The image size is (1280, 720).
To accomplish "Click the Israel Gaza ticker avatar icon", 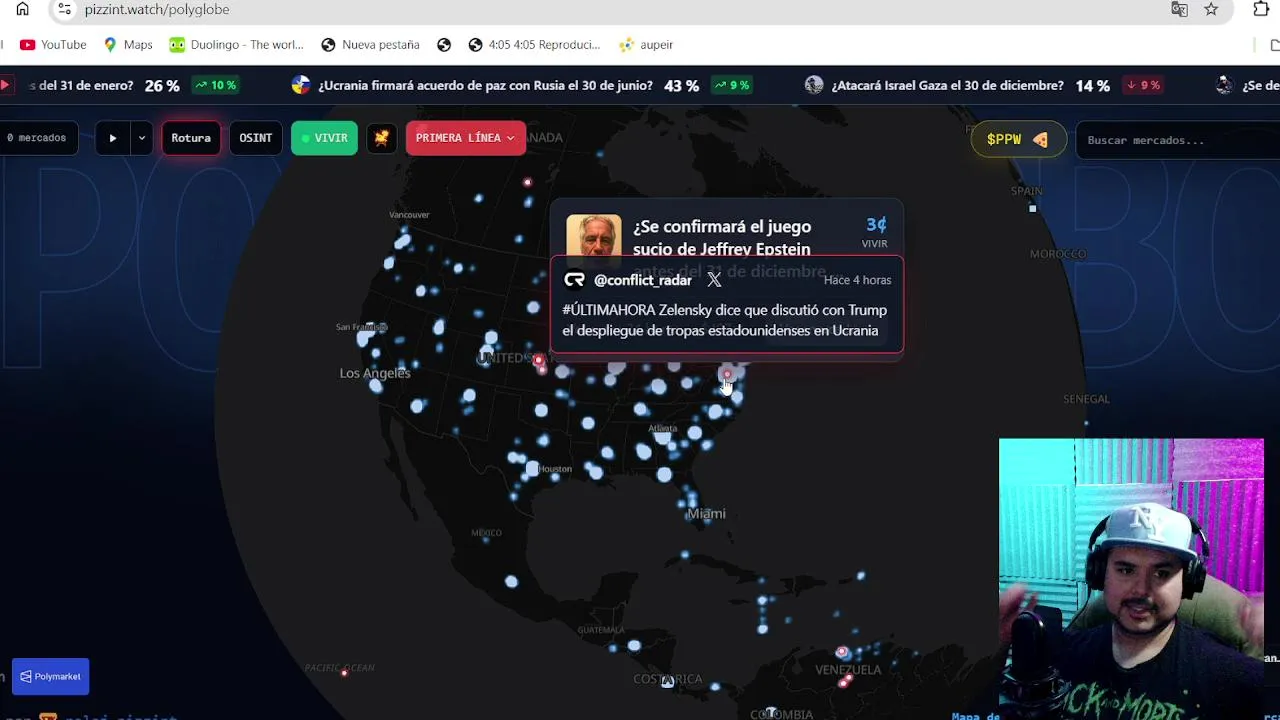I will coord(814,85).
